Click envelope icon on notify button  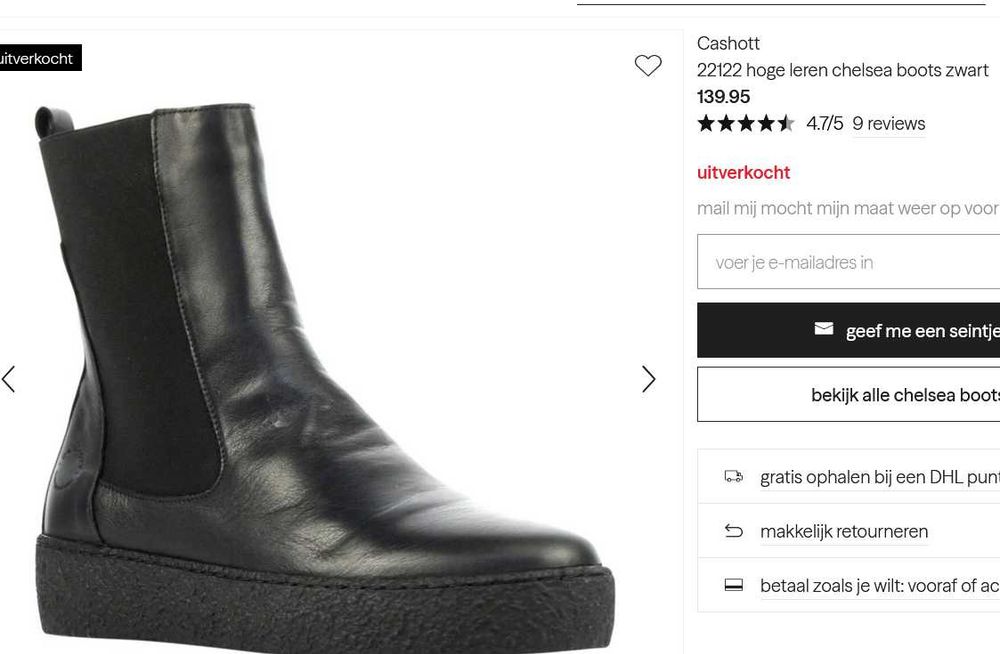tap(824, 329)
